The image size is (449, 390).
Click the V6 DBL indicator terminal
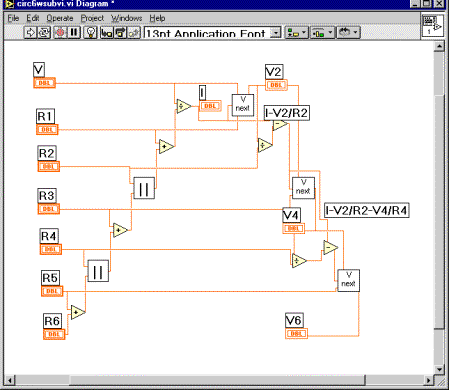tap(296, 333)
